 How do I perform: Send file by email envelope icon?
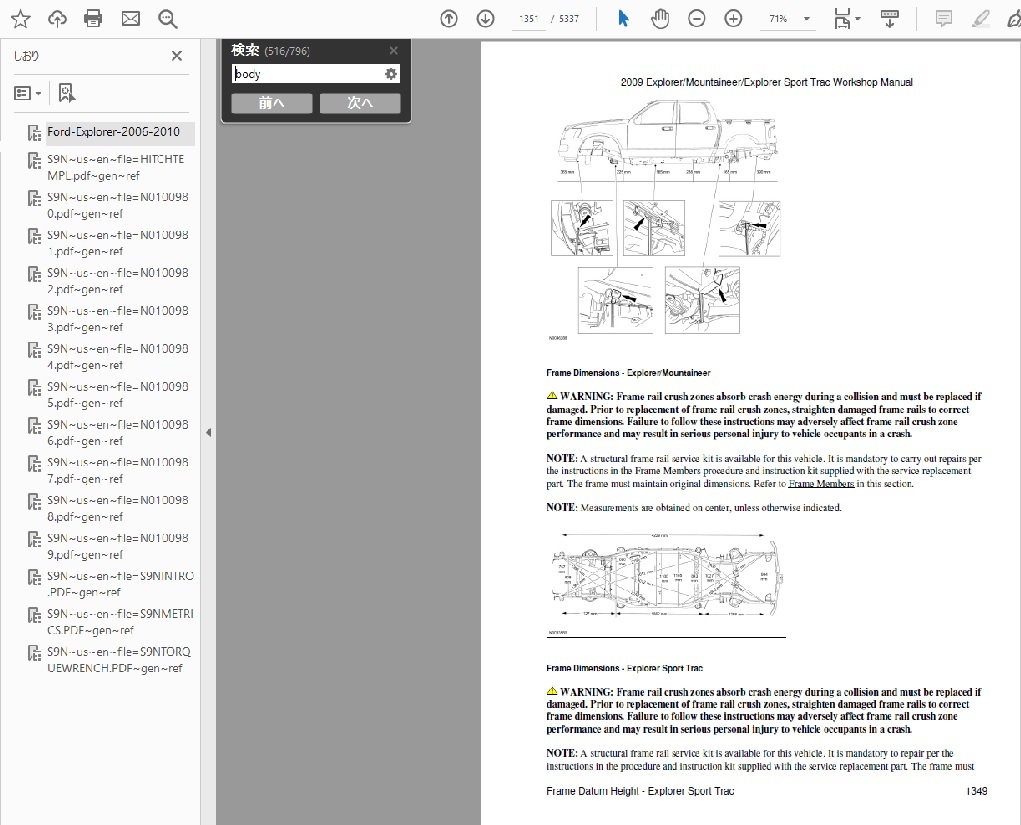tap(130, 19)
